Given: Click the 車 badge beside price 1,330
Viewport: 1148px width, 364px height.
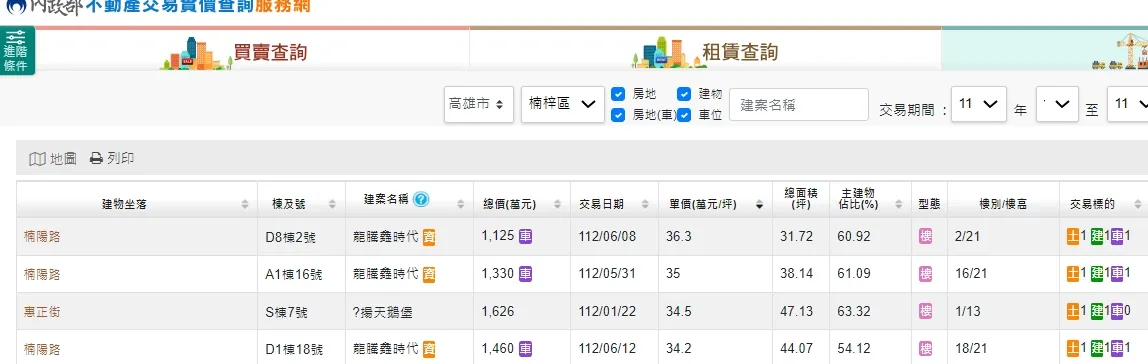Looking at the screenshot, I should coord(526,274).
